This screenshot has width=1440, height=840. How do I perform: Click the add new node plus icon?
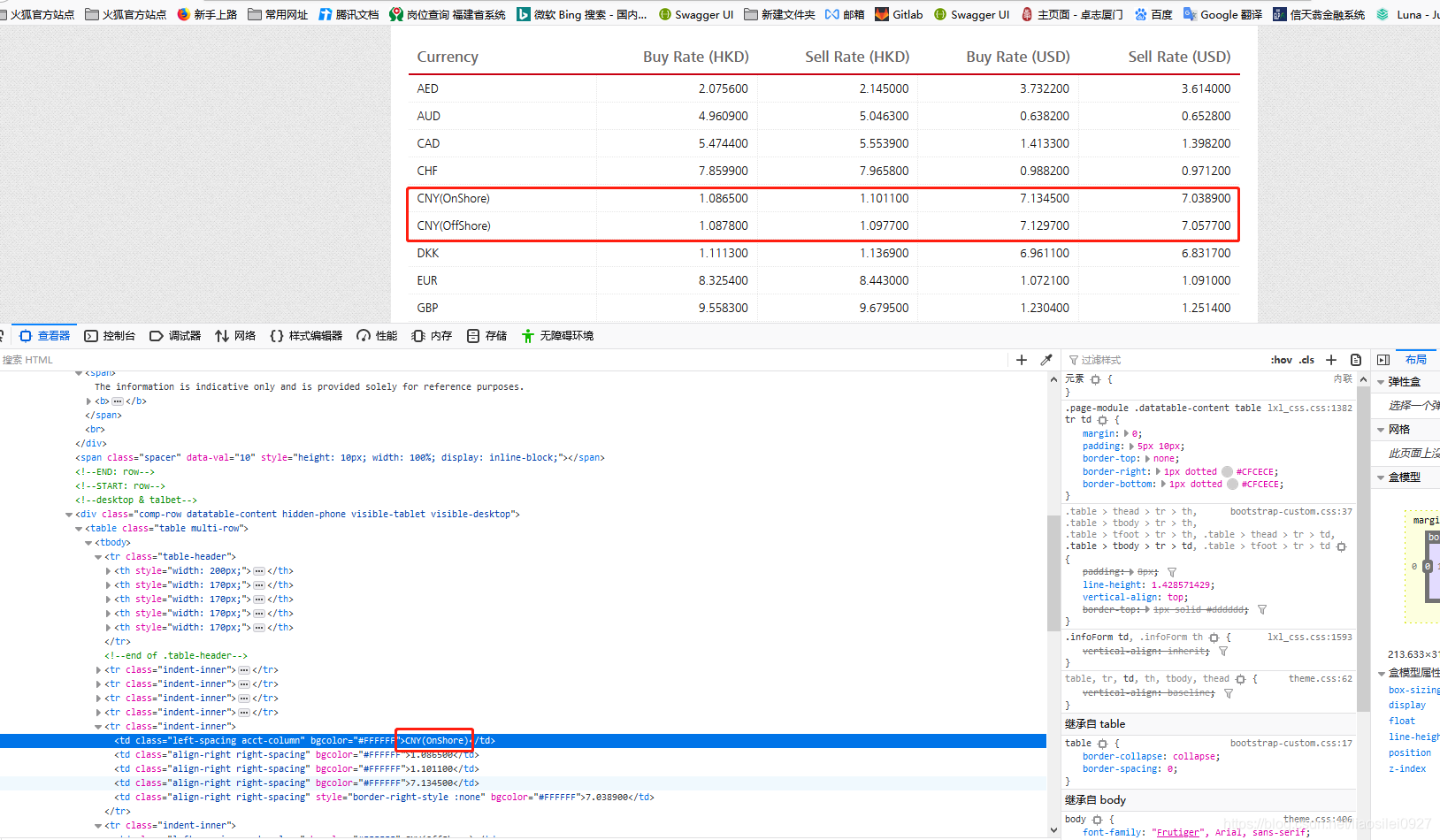(x=1022, y=360)
